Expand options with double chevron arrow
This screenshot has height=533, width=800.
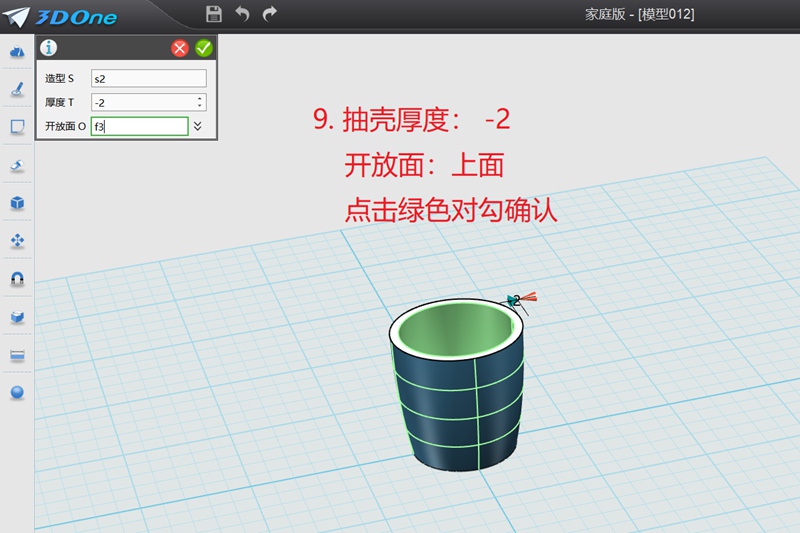pyautogui.click(x=198, y=126)
